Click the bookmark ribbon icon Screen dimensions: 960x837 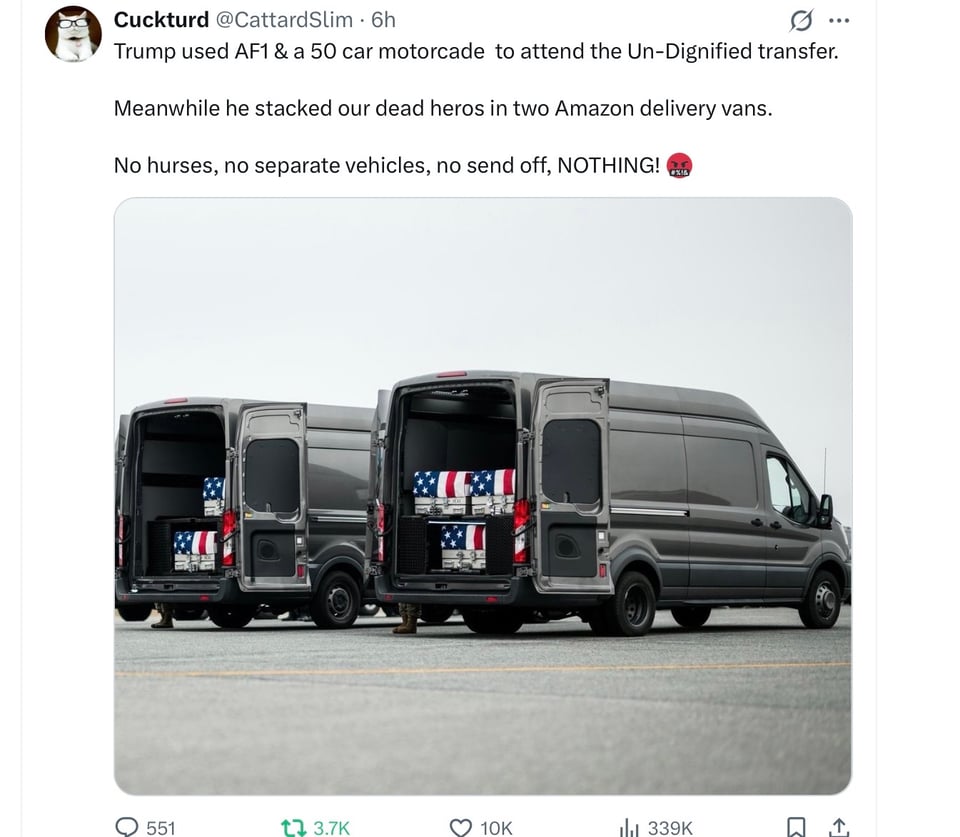click(x=797, y=827)
